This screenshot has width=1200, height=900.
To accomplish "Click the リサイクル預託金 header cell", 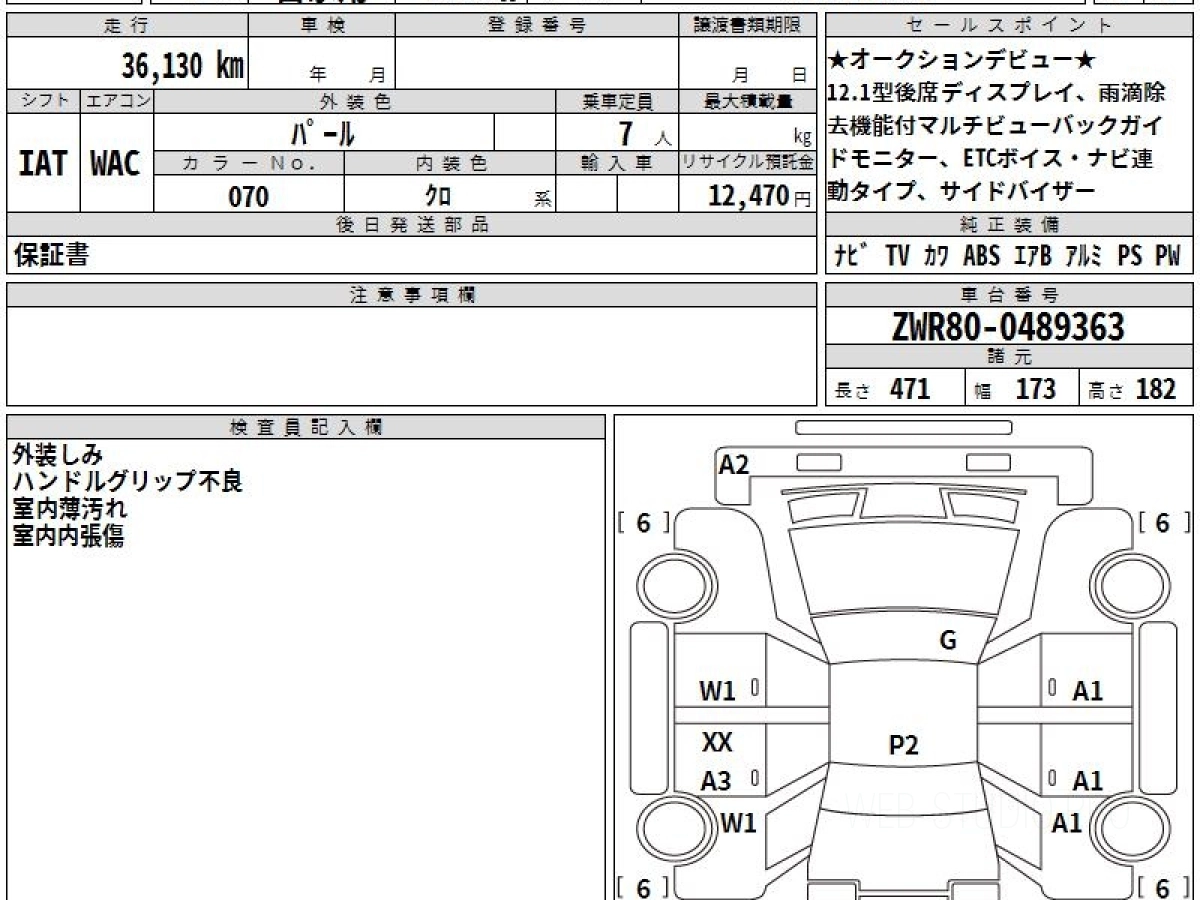I will pos(747,163).
